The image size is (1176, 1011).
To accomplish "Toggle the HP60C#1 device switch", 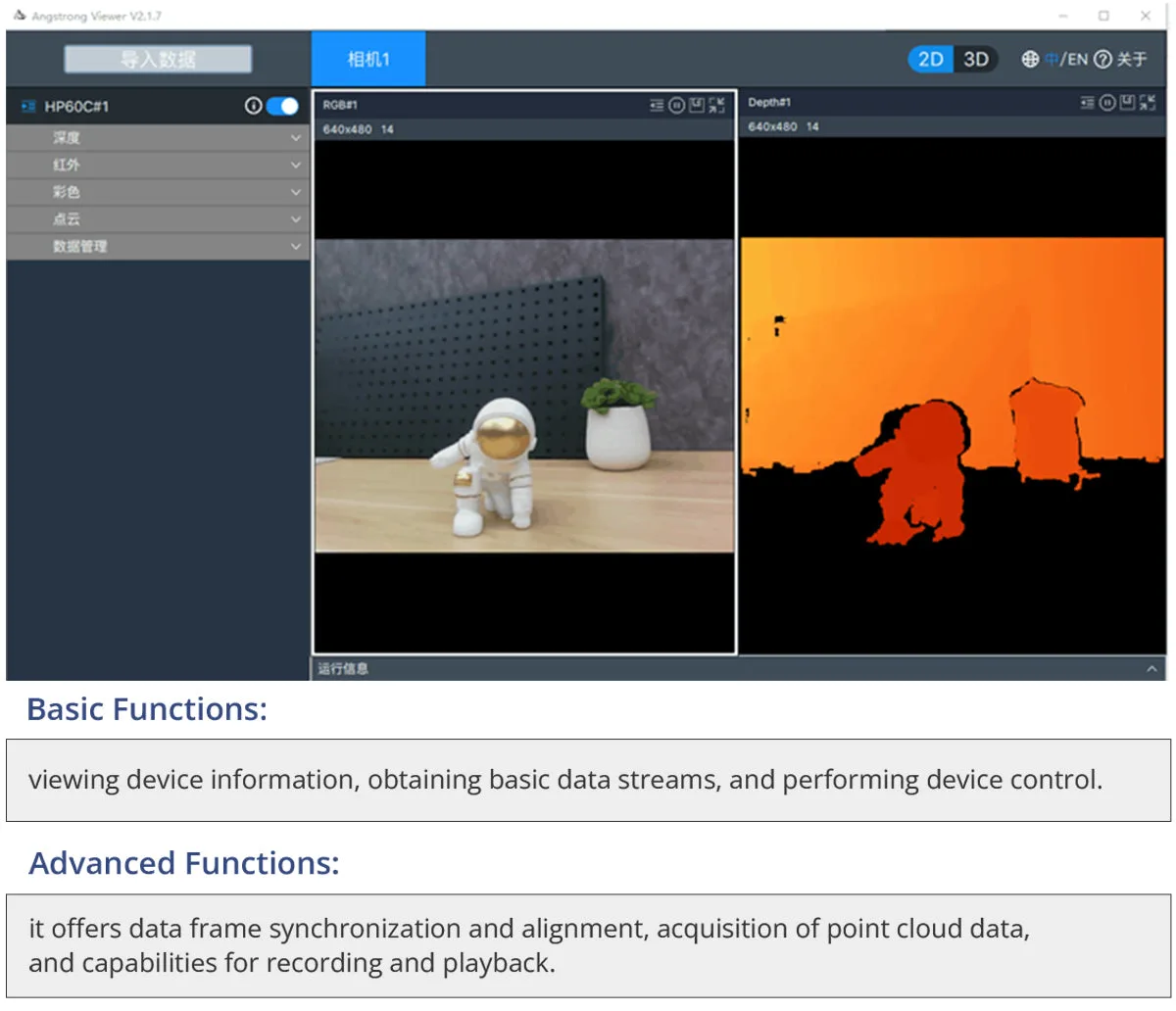I will tap(282, 106).
